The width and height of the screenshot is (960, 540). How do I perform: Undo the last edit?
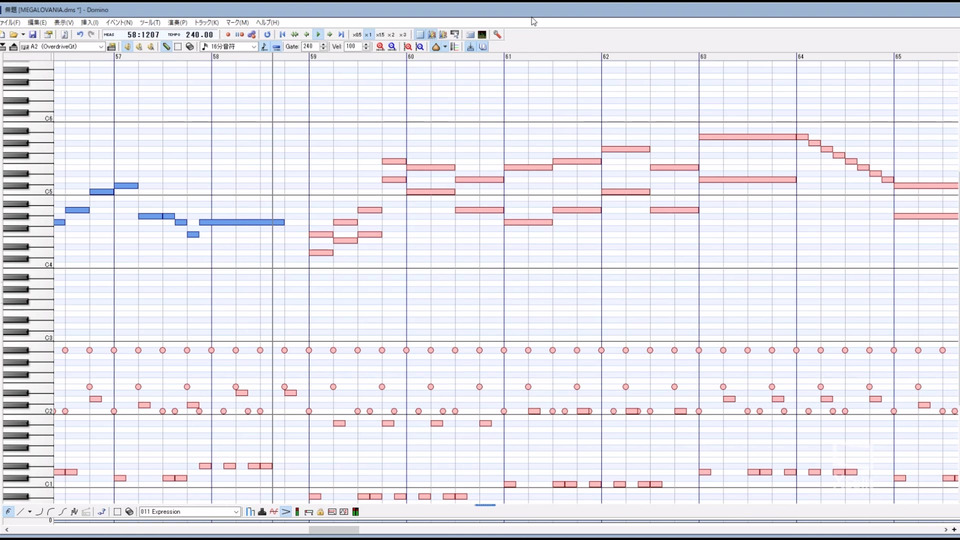(80, 35)
